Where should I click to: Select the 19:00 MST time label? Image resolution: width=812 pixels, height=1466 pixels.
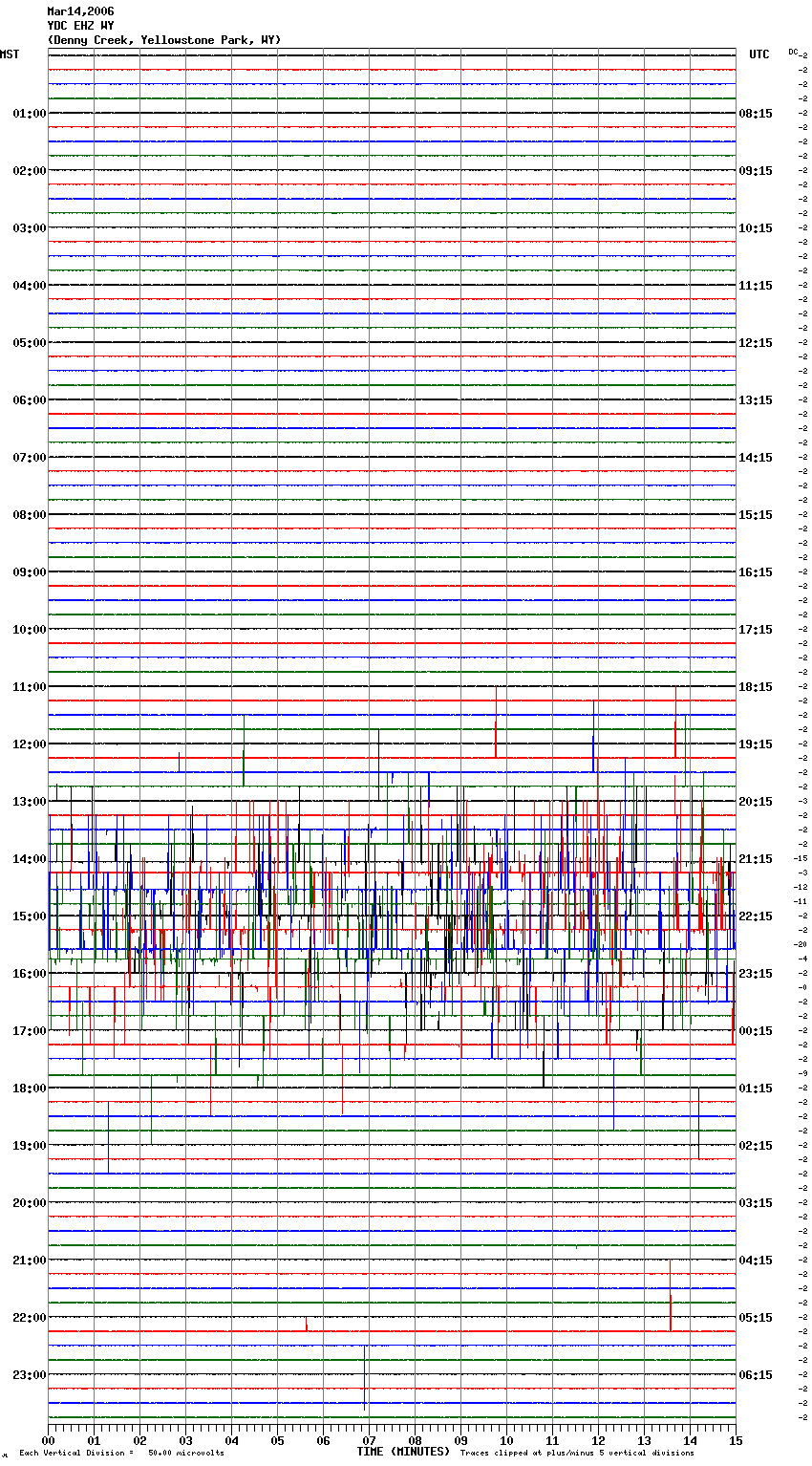(x=30, y=1146)
